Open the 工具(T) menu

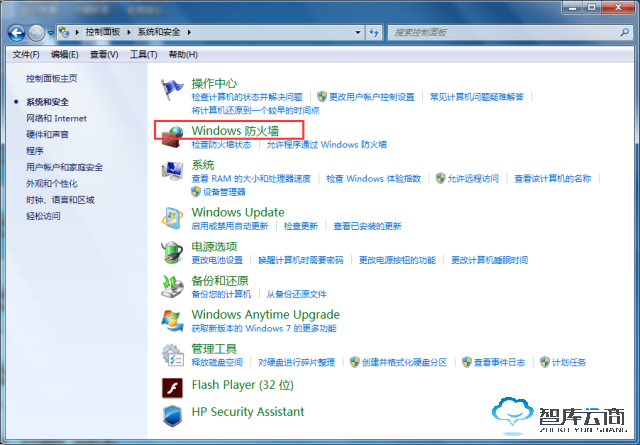click(x=143, y=54)
